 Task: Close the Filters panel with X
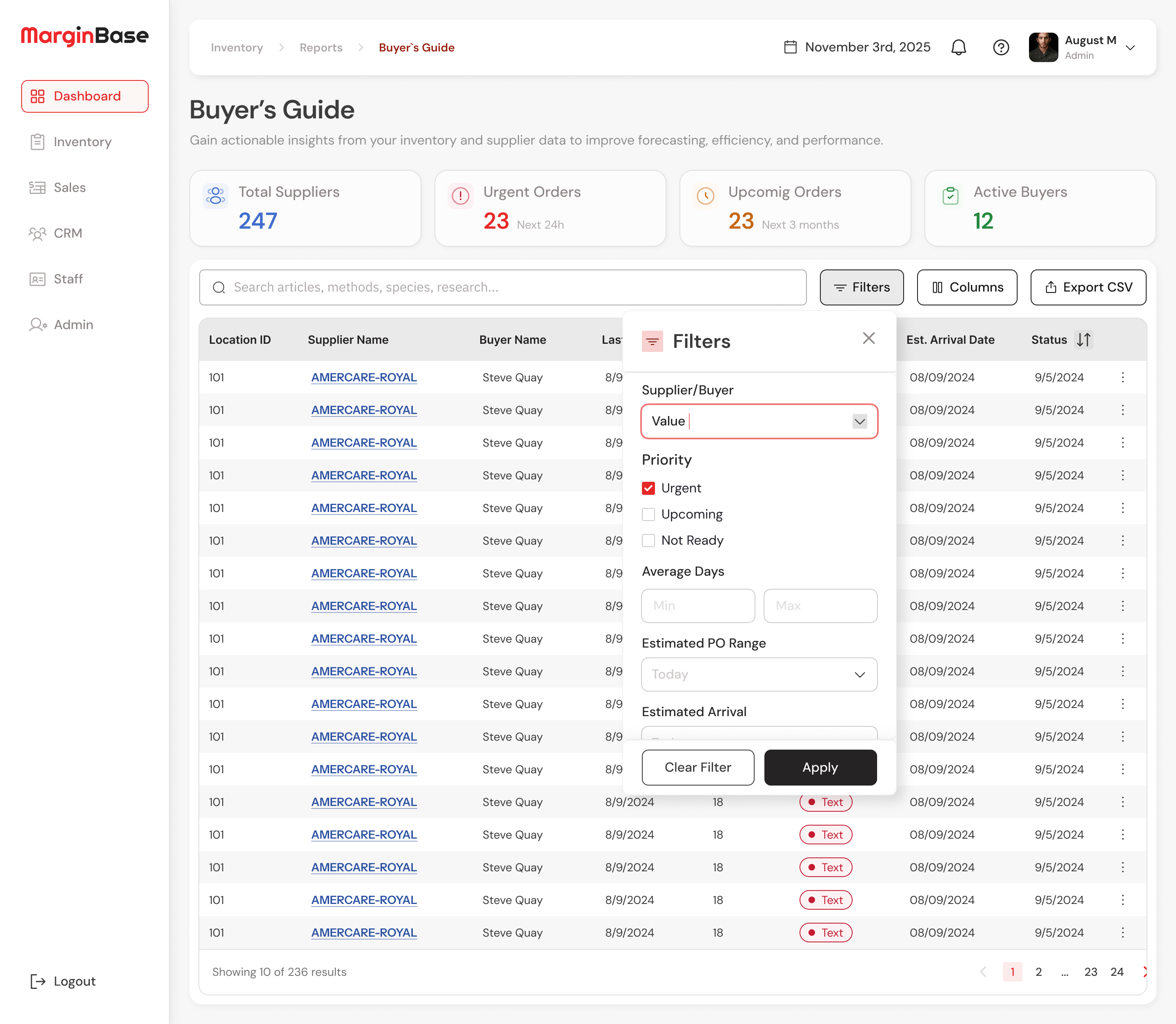[869, 338]
